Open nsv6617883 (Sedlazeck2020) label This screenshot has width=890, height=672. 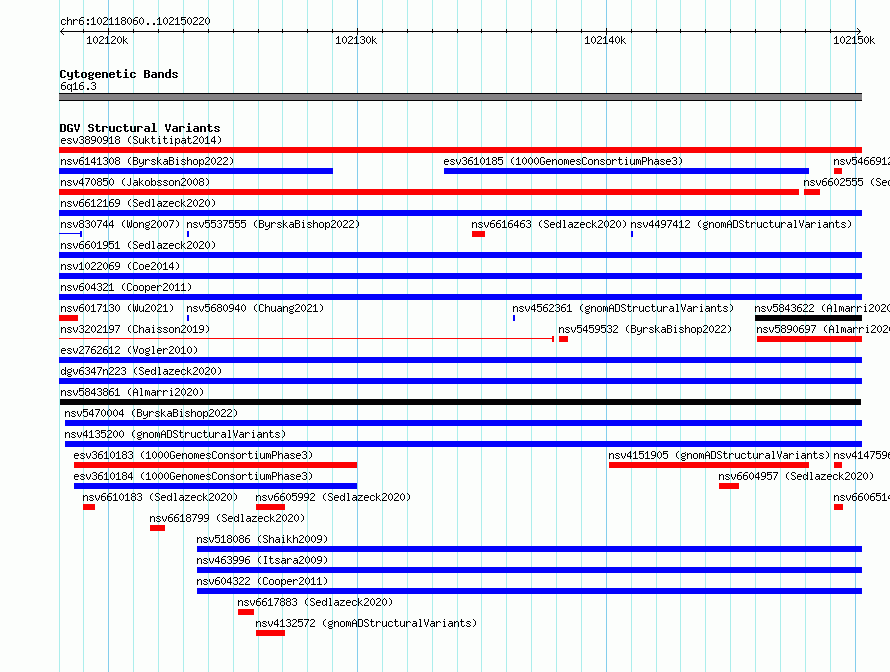pyautogui.click(x=315, y=602)
